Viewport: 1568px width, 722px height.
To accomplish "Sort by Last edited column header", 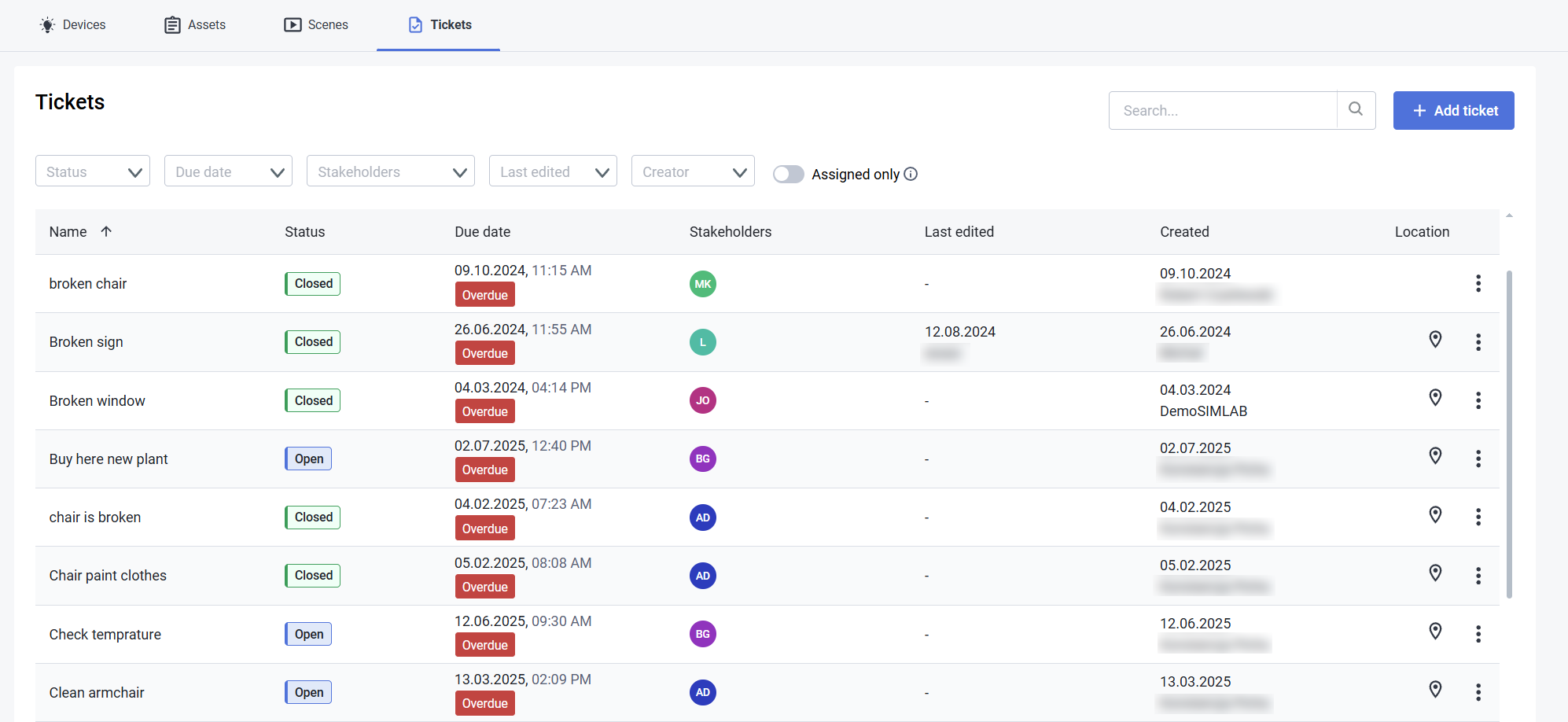I will click(959, 232).
